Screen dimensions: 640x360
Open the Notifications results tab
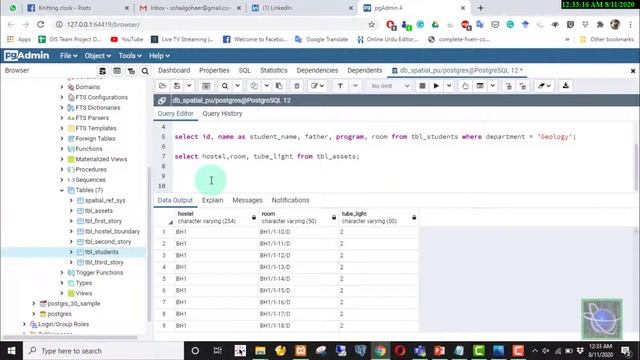tap(290, 200)
